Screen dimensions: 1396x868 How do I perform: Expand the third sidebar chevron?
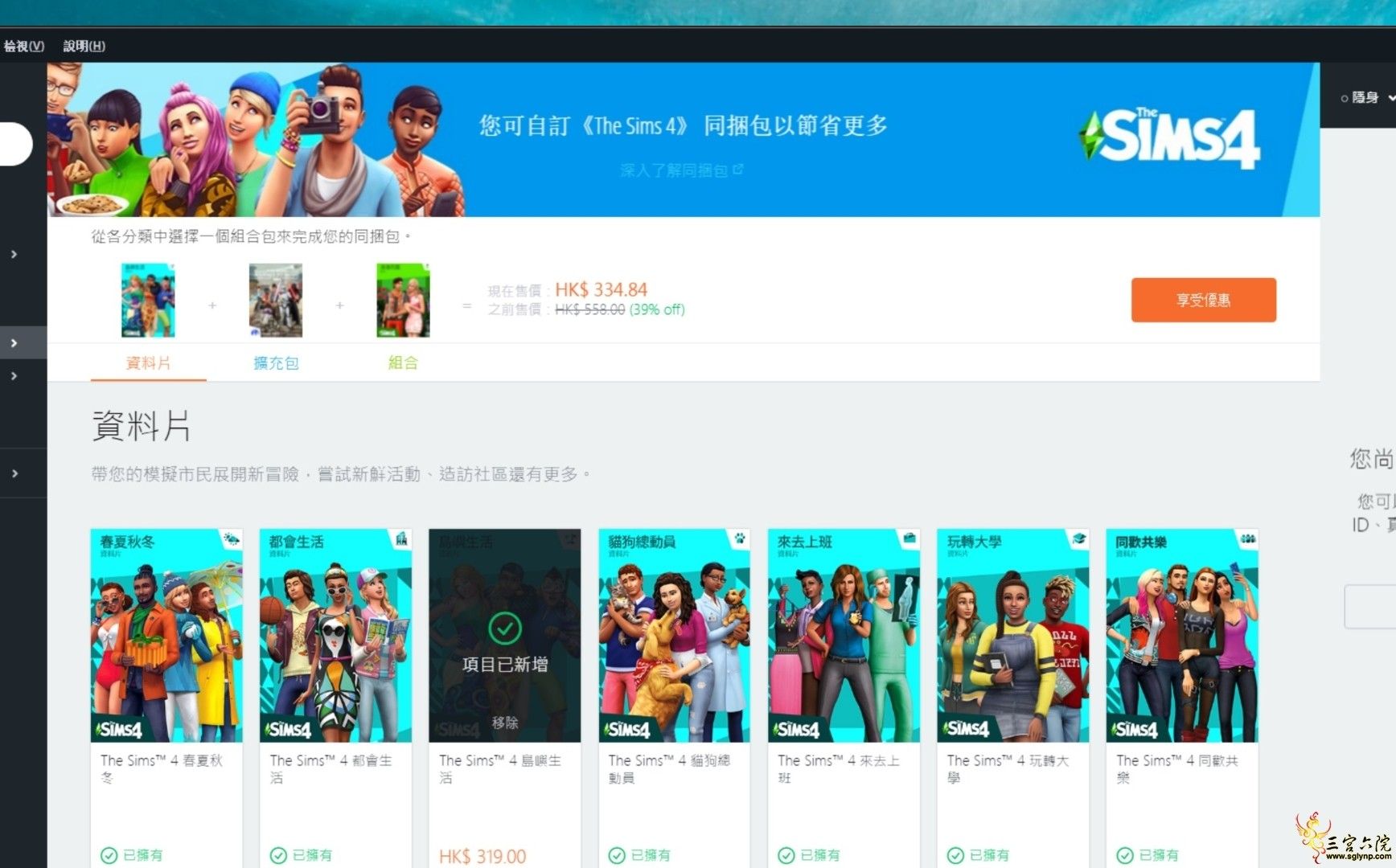click(x=14, y=375)
